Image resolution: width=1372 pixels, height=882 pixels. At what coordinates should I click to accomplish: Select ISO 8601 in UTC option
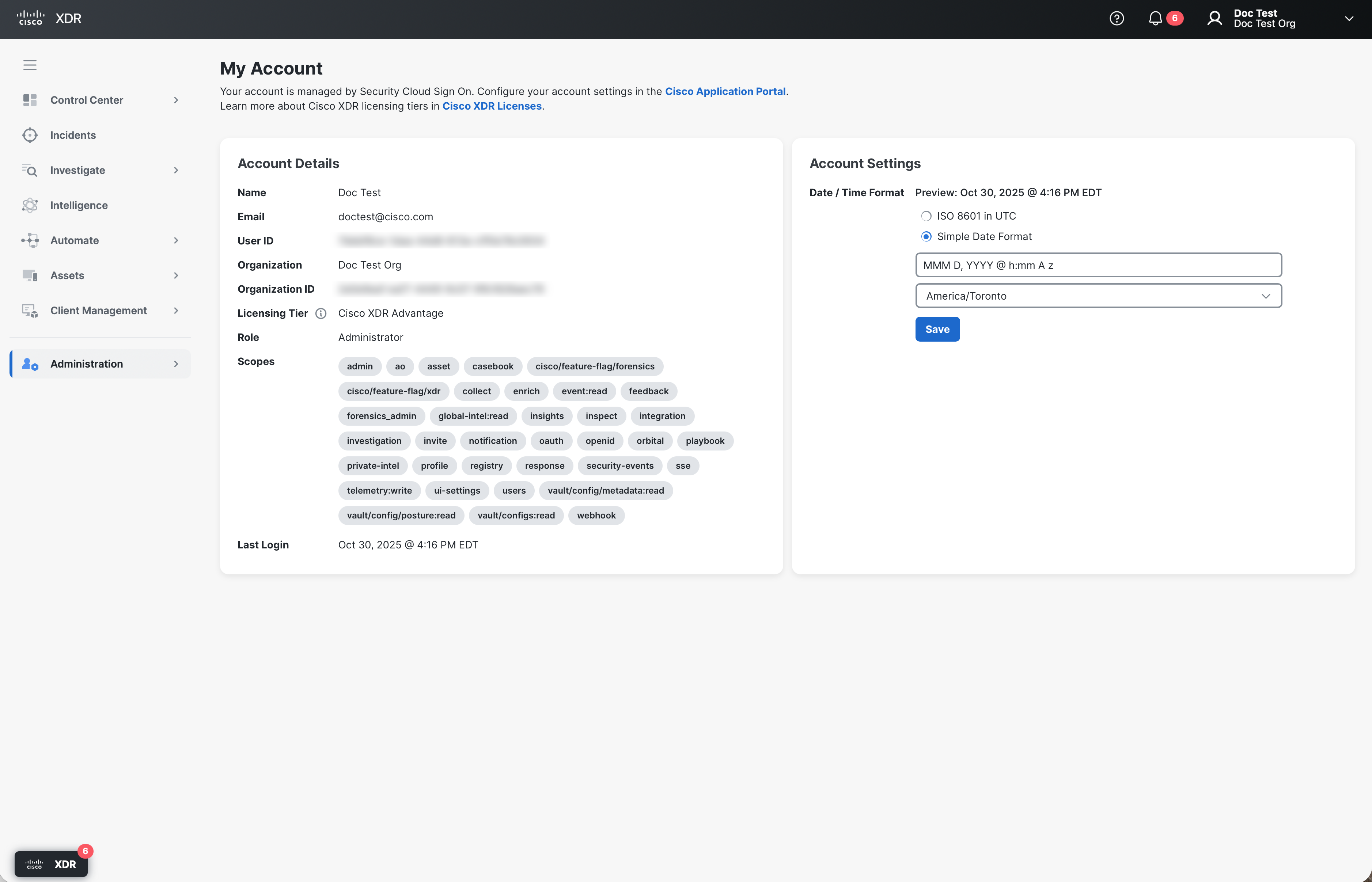pos(926,216)
